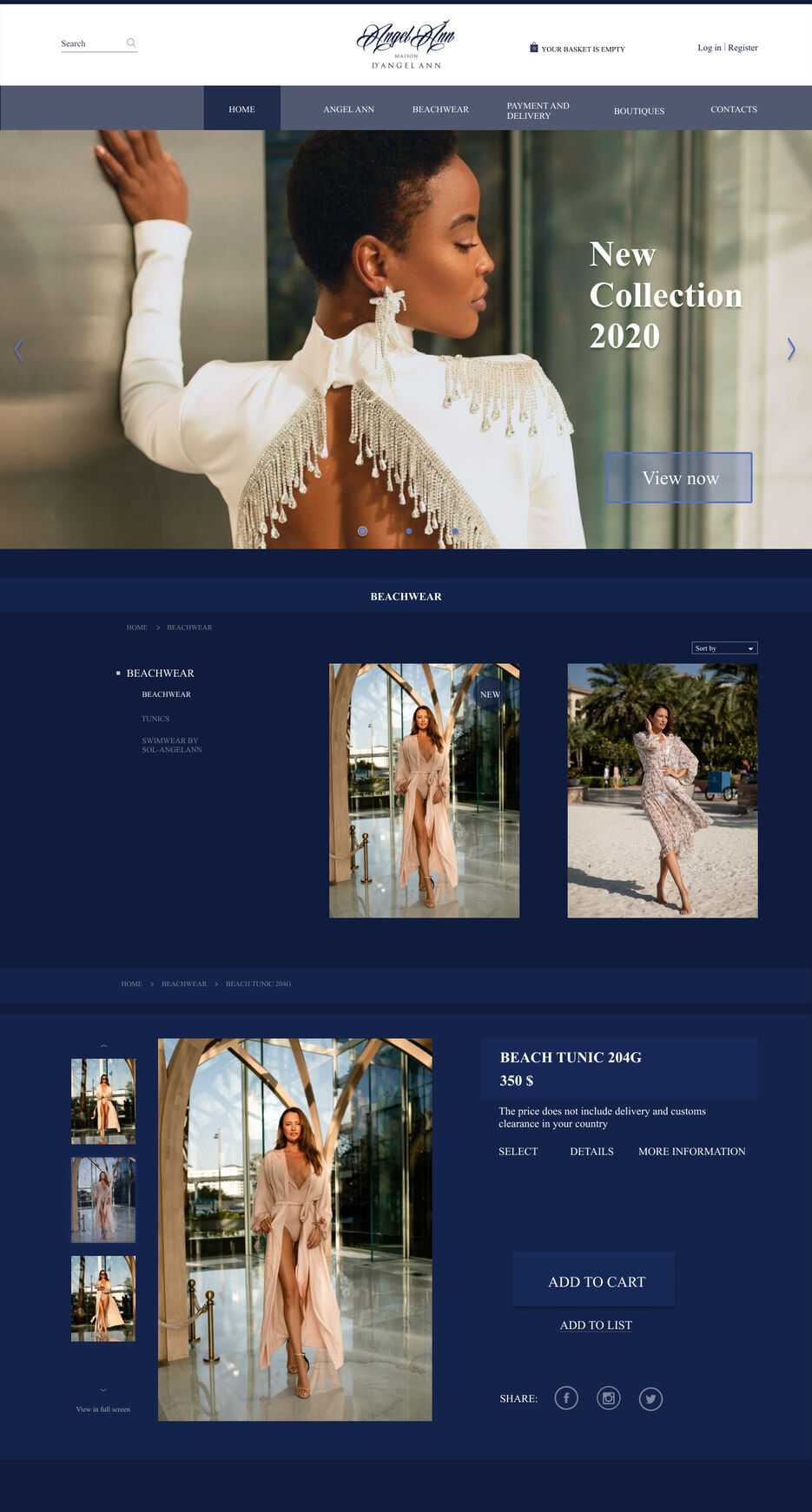812x1512 pixels.
Task: Click the 350 $ price
Action: [x=517, y=1081]
